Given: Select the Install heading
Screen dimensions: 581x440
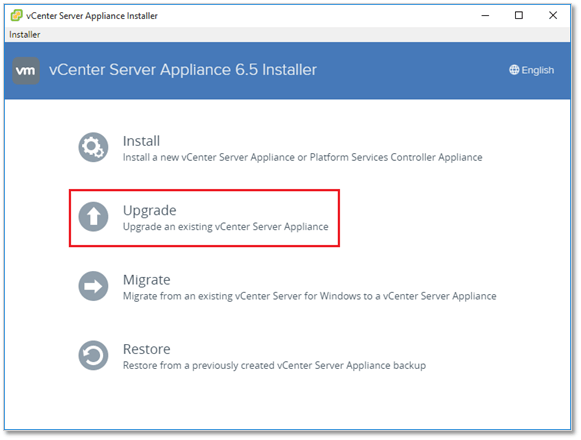Looking at the screenshot, I should coord(142,141).
